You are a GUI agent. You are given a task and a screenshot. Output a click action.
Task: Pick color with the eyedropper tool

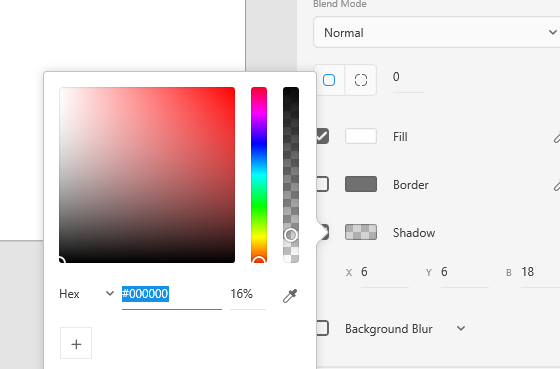click(290, 295)
